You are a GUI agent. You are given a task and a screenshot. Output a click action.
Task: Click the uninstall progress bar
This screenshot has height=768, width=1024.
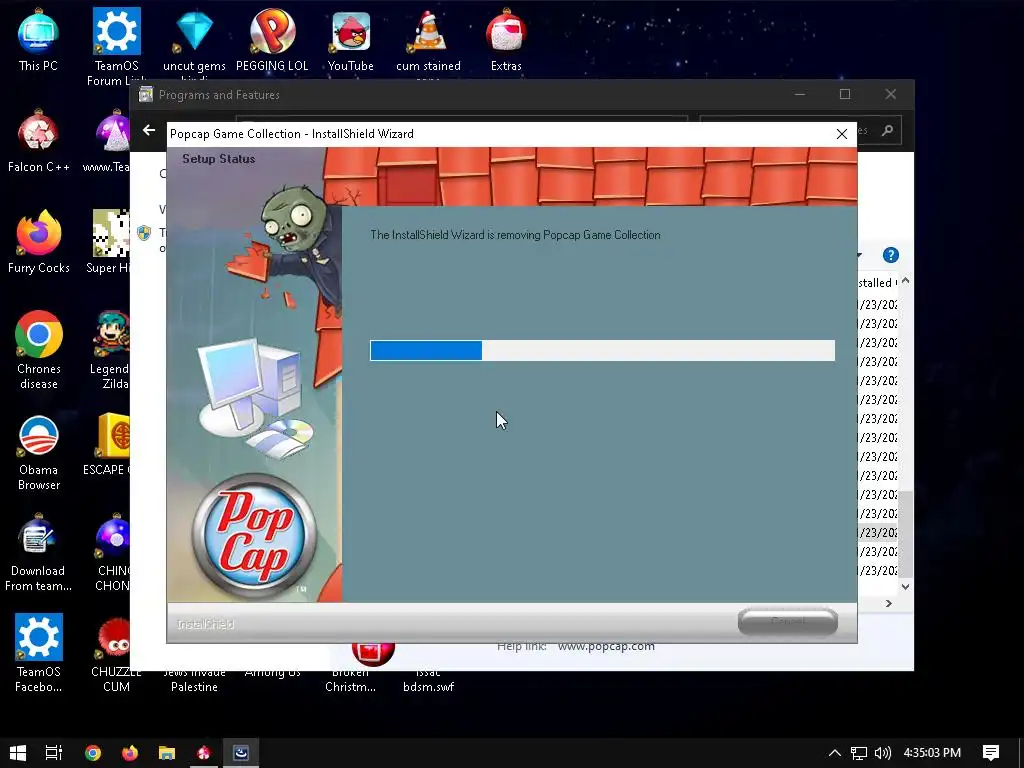(x=602, y=350)
